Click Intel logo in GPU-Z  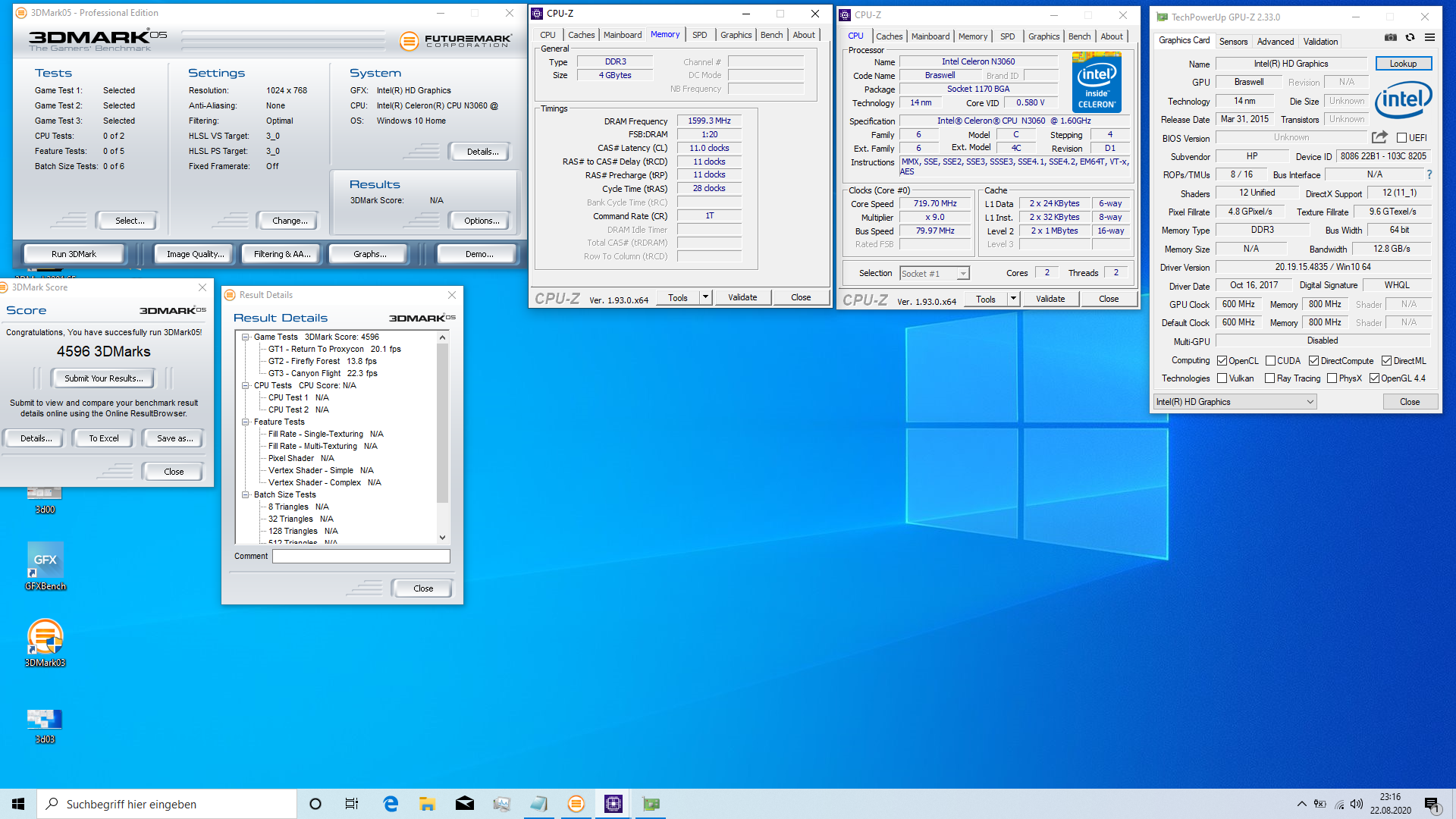1403,99
